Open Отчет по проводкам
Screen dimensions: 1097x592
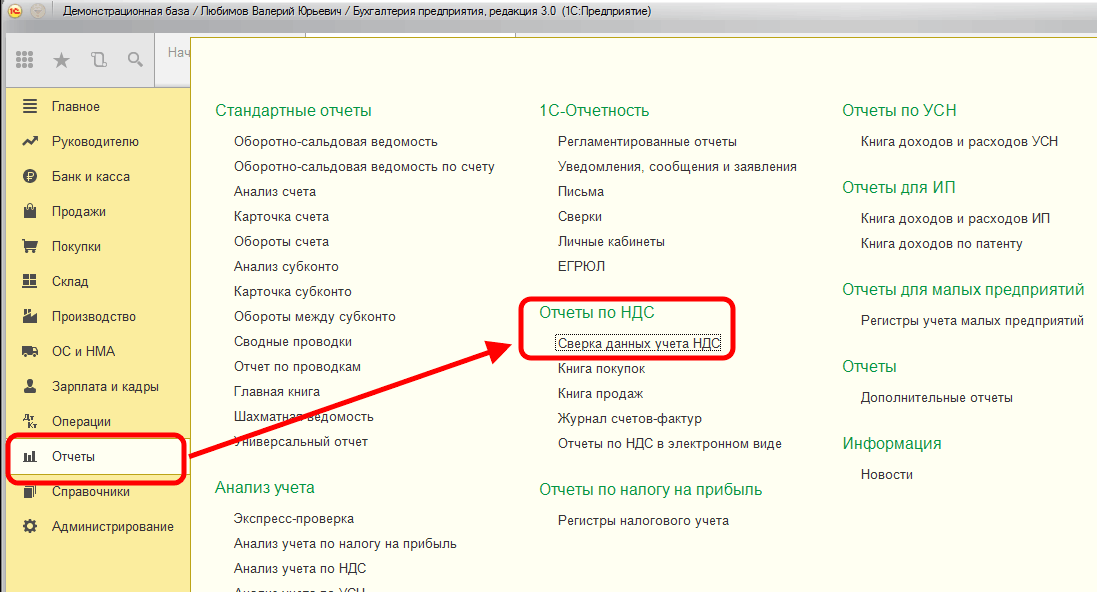click(x=297, y=367)
